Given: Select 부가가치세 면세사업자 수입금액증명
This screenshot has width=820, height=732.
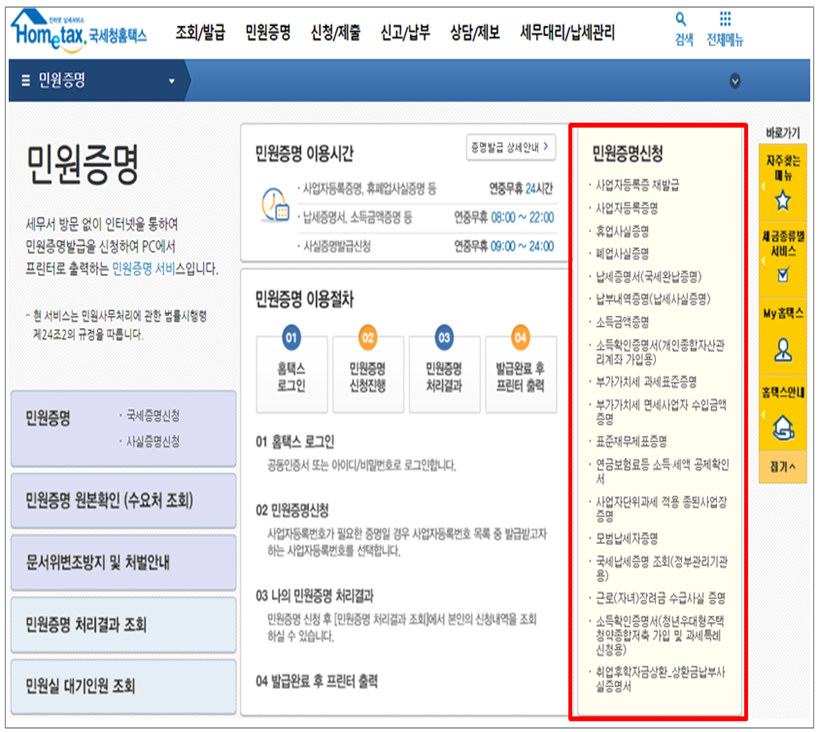Looking at the screenshot, I should coord(661,411).
